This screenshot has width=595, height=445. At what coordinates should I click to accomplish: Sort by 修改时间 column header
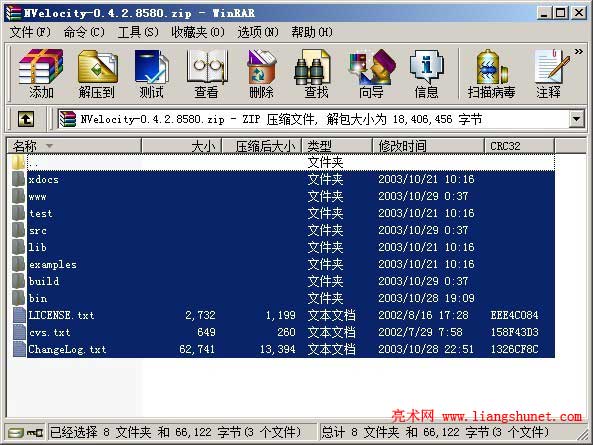pos(428,146)
